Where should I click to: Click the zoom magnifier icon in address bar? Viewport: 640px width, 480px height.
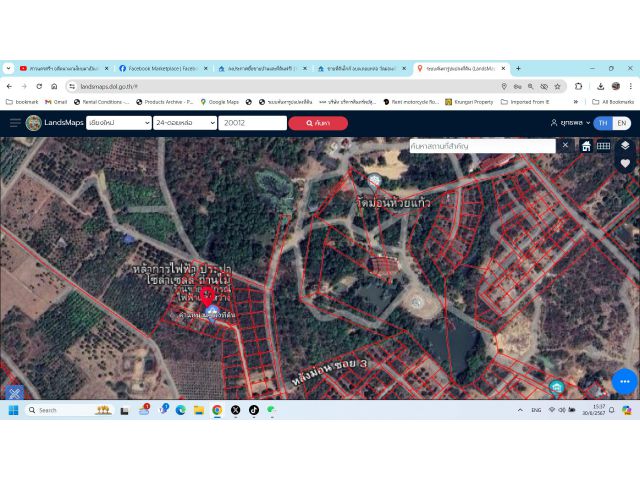point(531,87)
